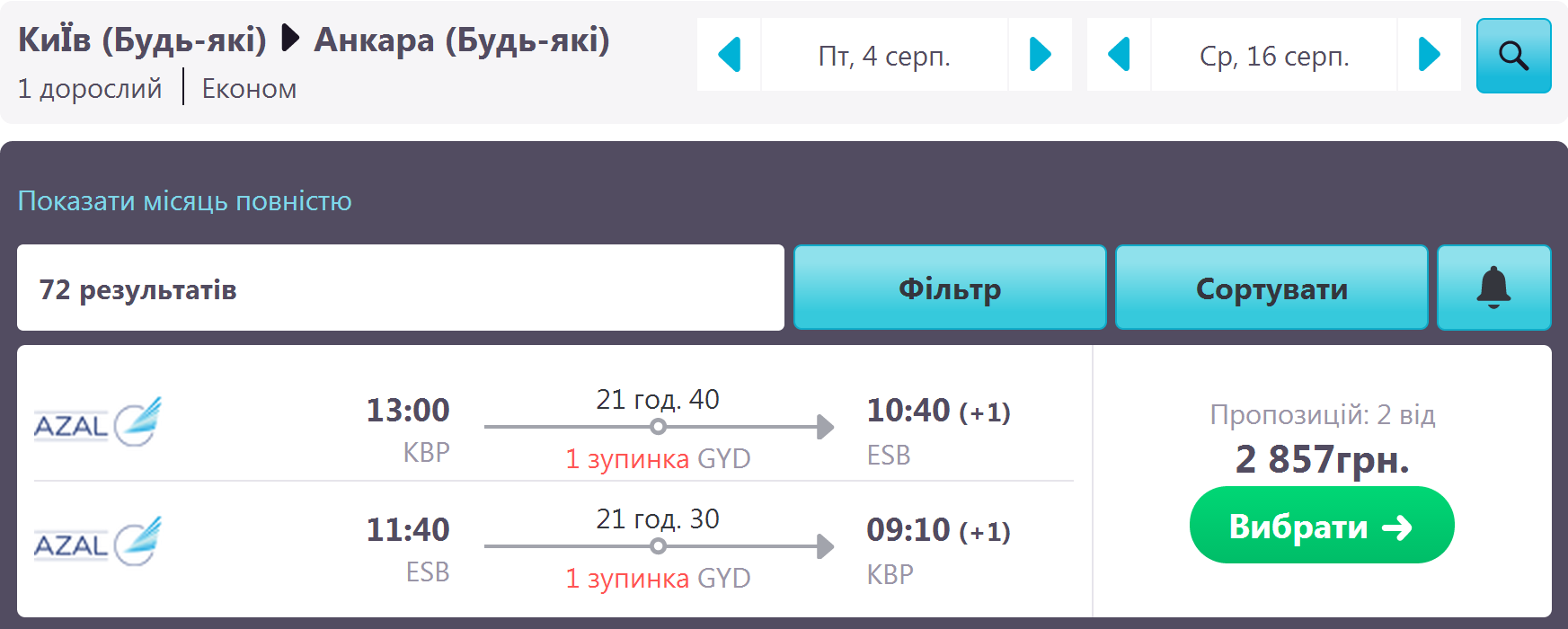
Task: Open return date Ср, 16 серп.
Action: coord(1274,56)
